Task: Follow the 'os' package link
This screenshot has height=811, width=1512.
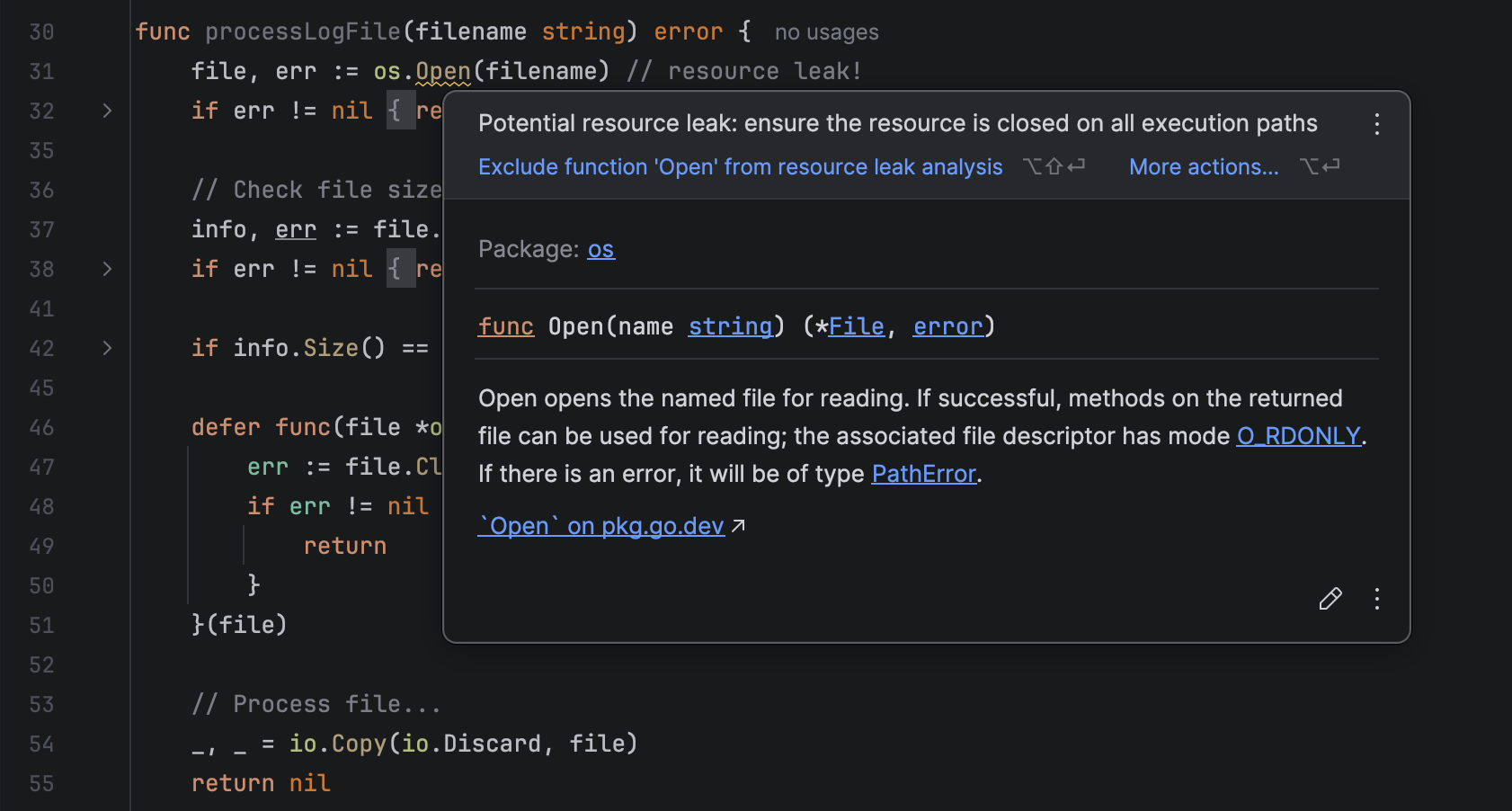Action: click(600, 249)
